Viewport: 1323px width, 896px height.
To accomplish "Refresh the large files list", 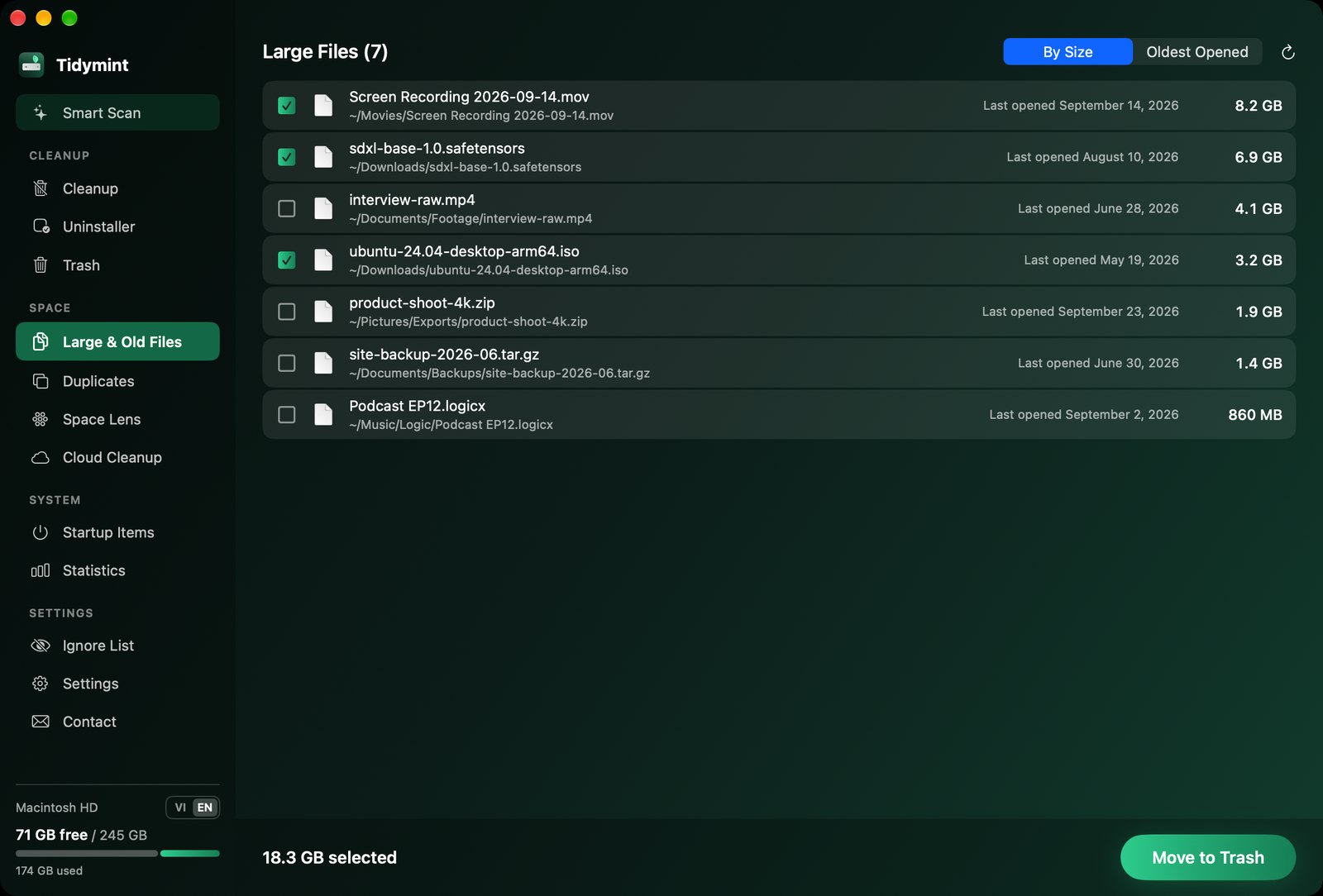I will tap(1287, 52).
